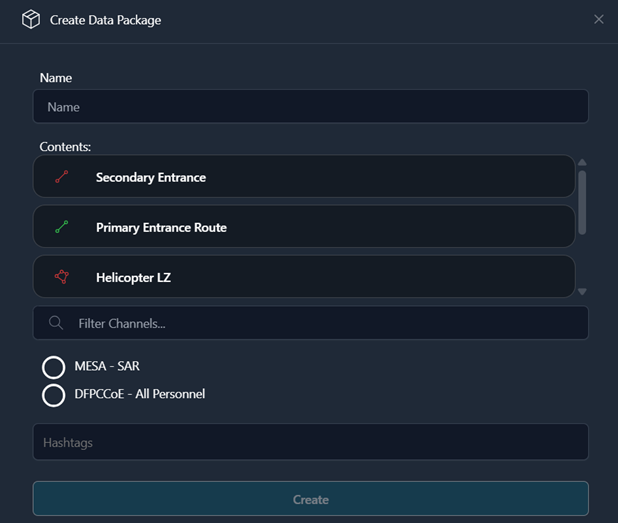Select the Helicopter LZ label text
This screenshot has width=618, height=523.
[x=133, y=277]
